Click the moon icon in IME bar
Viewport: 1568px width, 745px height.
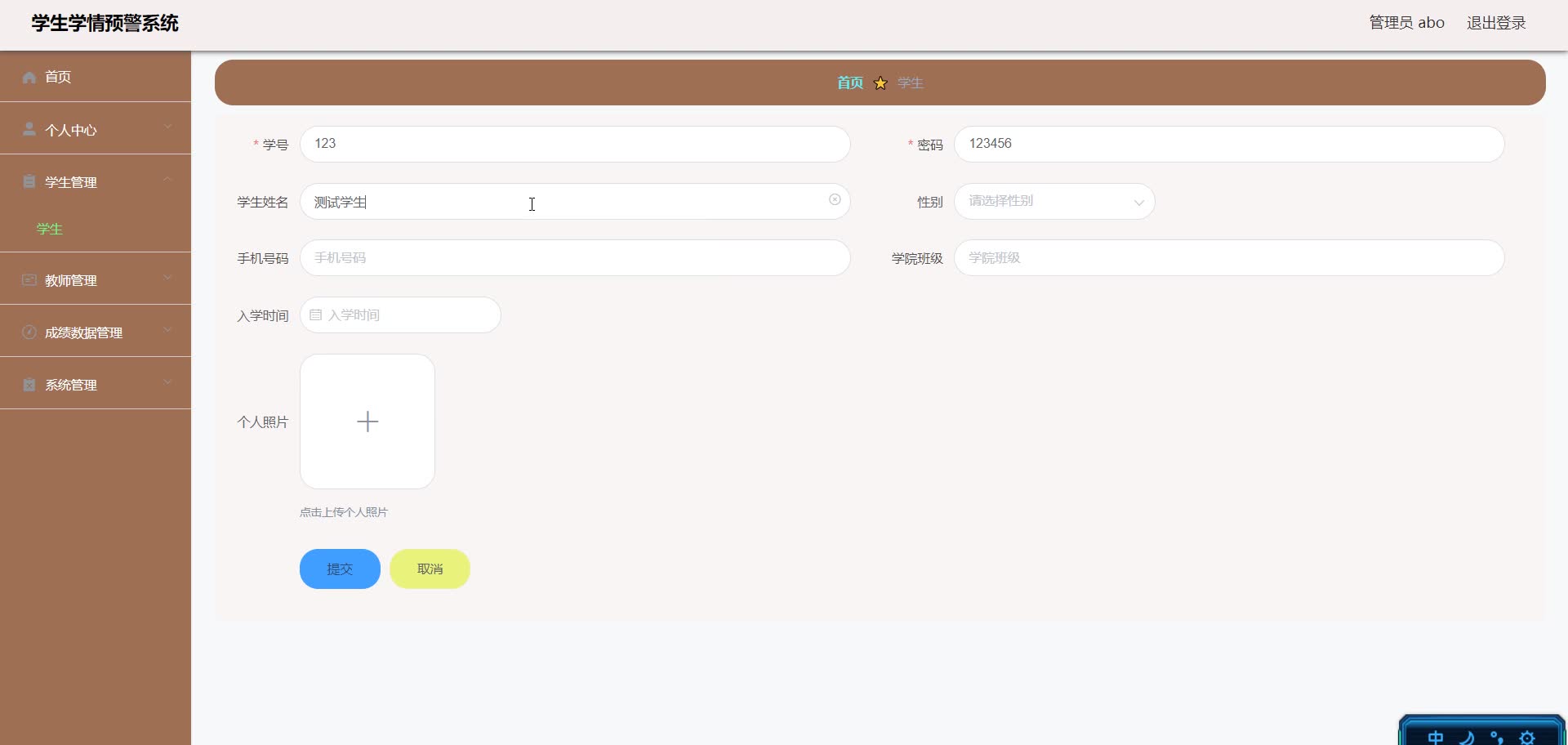click(1467, 738)
